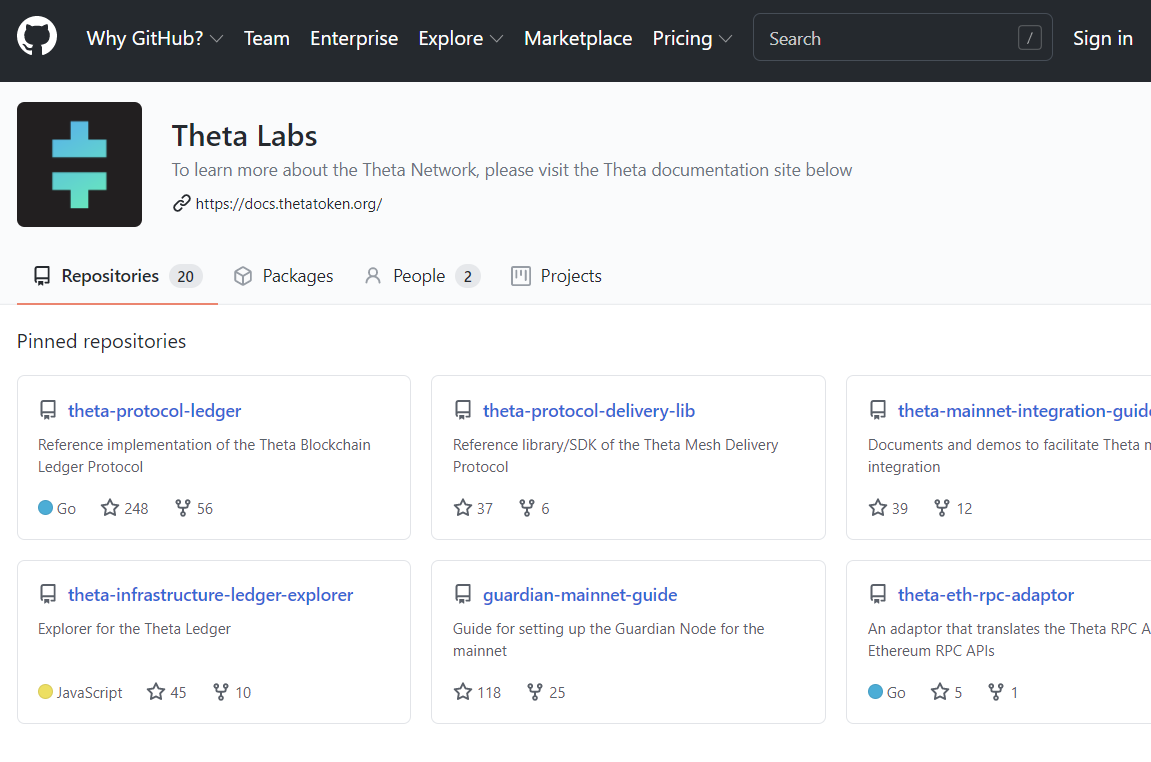Screen dimensions: 1151x762
Task: Select the People tab
Action: [422, 276]
